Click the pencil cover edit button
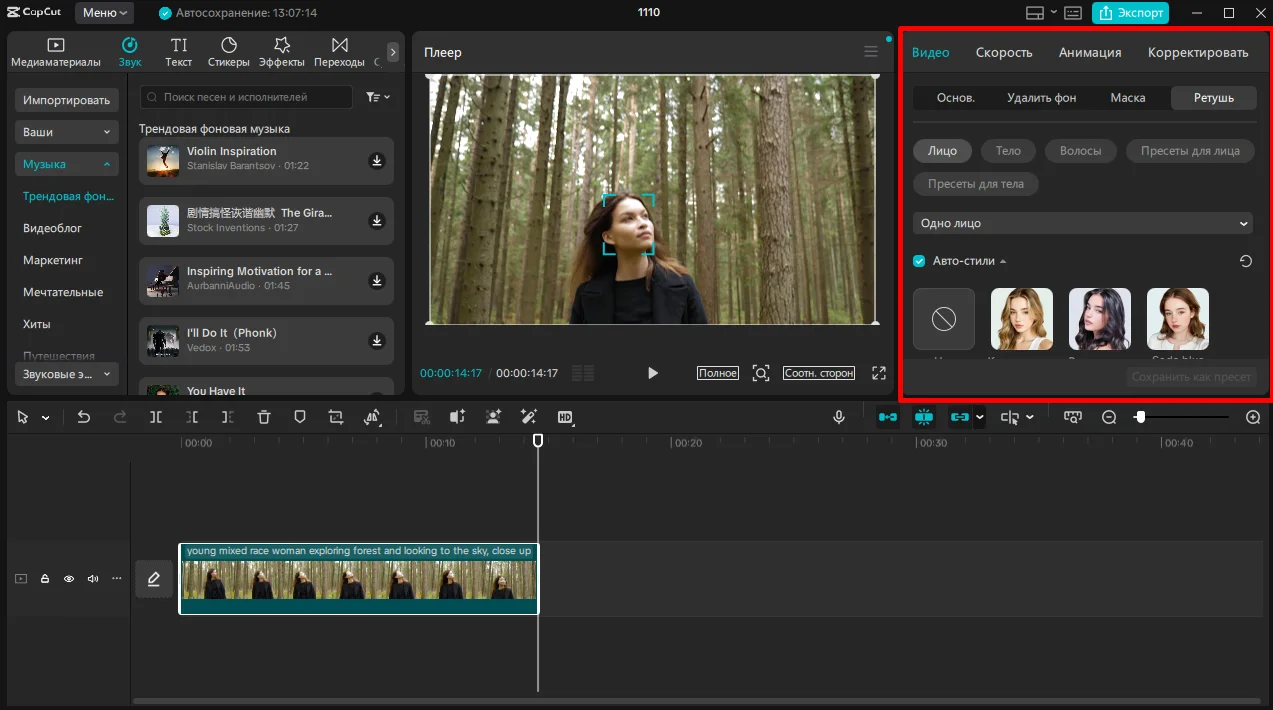 (x=154, y=579)
